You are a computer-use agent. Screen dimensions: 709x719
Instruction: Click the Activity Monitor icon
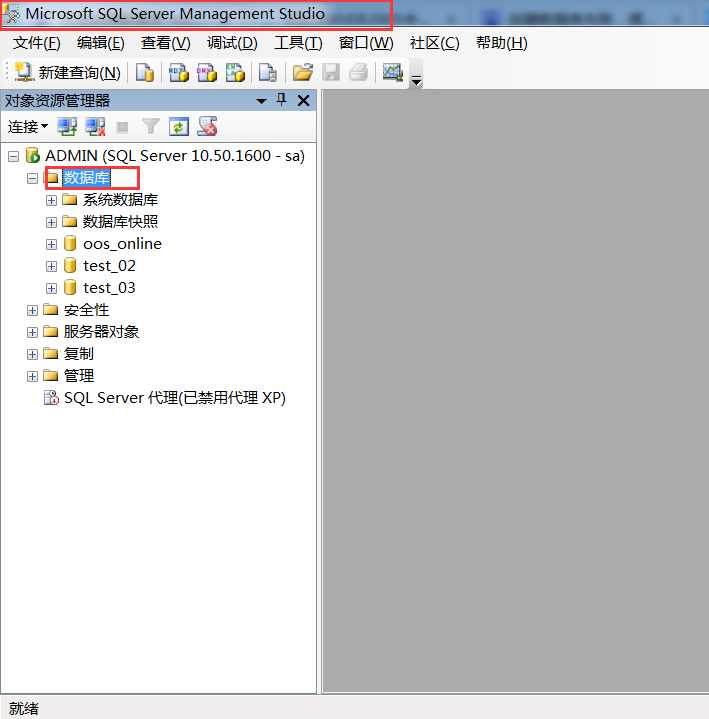tap(393, 72)
